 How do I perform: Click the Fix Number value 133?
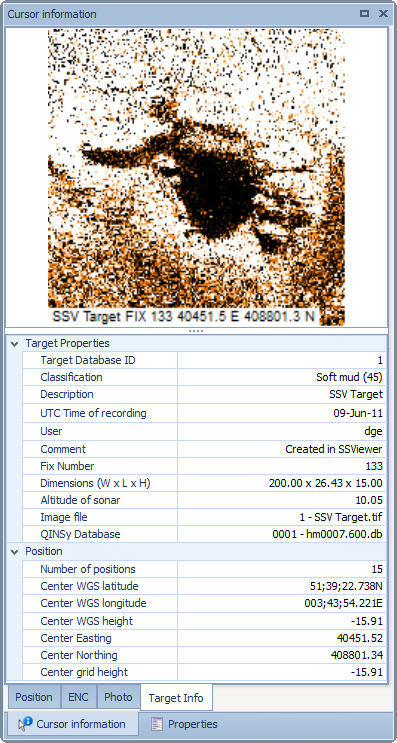374,466
